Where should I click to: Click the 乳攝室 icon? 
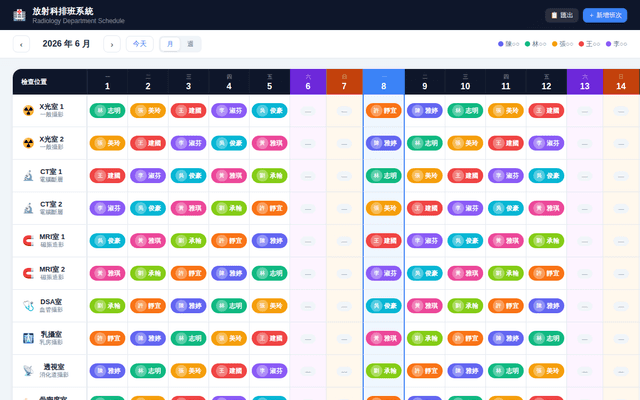(x=28, y=338)
